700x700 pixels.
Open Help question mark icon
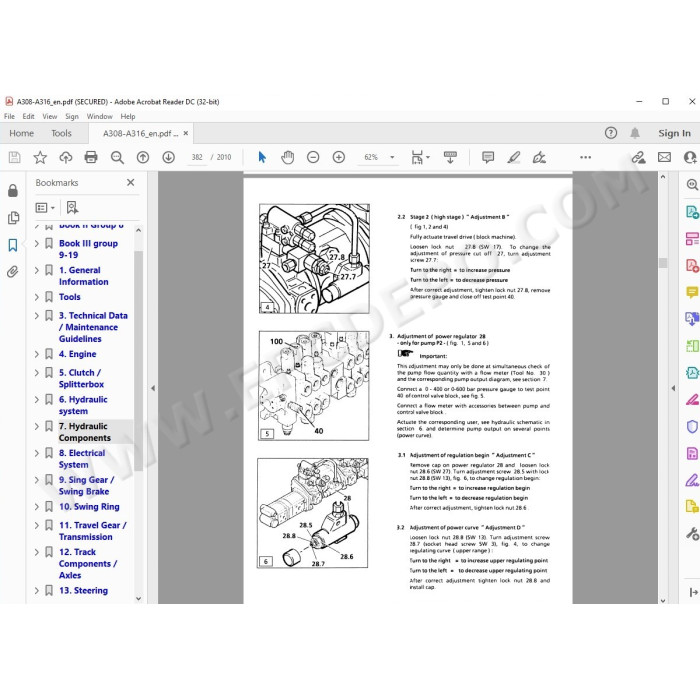611,133
